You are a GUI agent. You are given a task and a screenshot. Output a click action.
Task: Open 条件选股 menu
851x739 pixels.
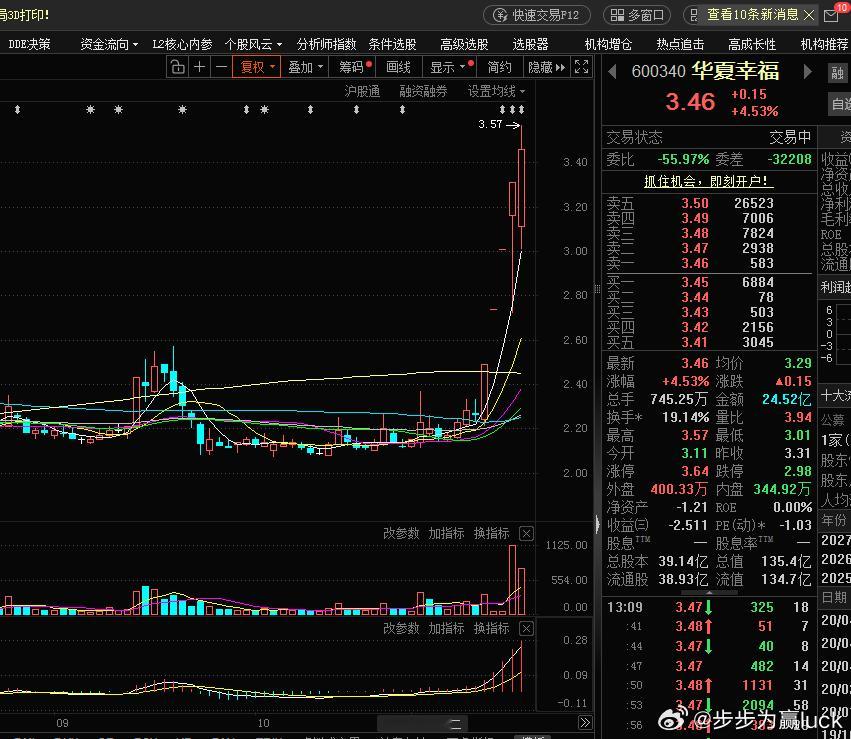pos(392,44)
